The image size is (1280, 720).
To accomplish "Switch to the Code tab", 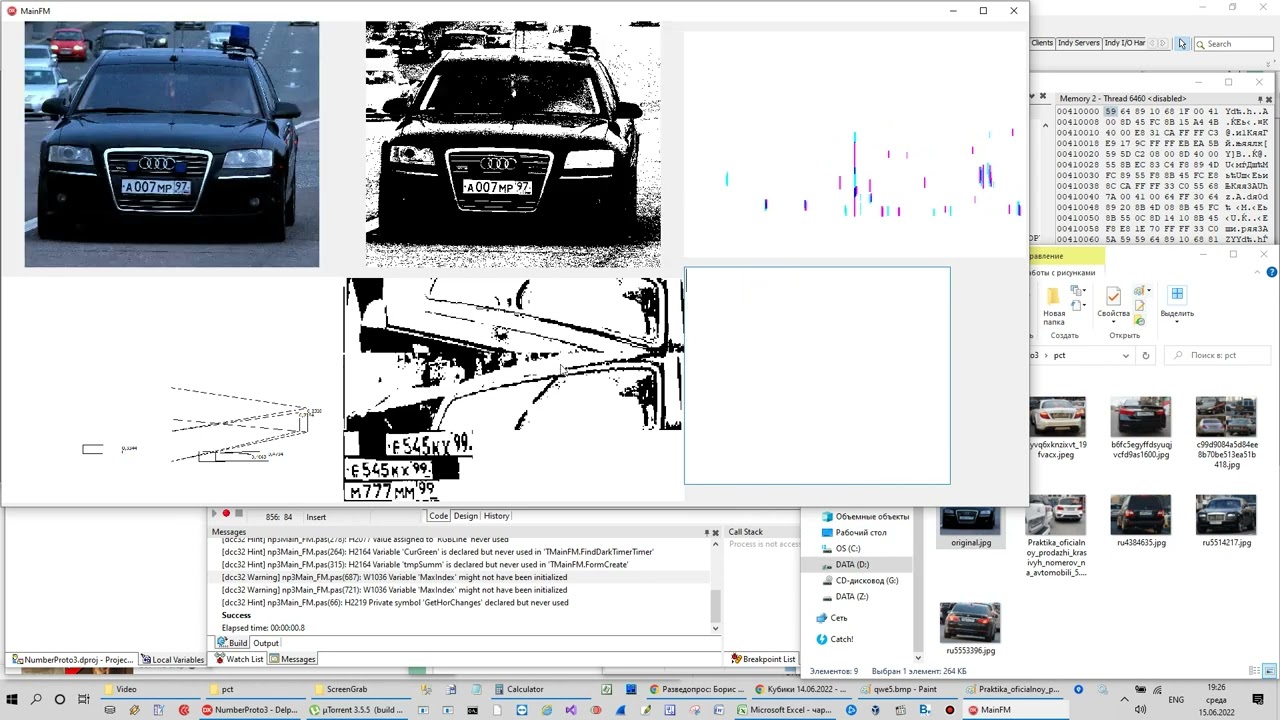I will pyautogui.click(x=438, y=516).
